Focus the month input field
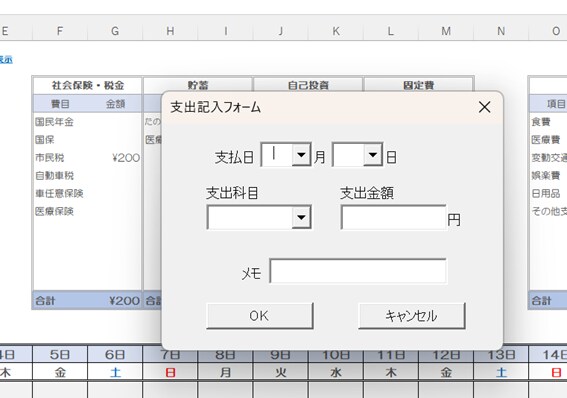The width and height of the screenshot is (567, 398). click(x=277, y=155)
